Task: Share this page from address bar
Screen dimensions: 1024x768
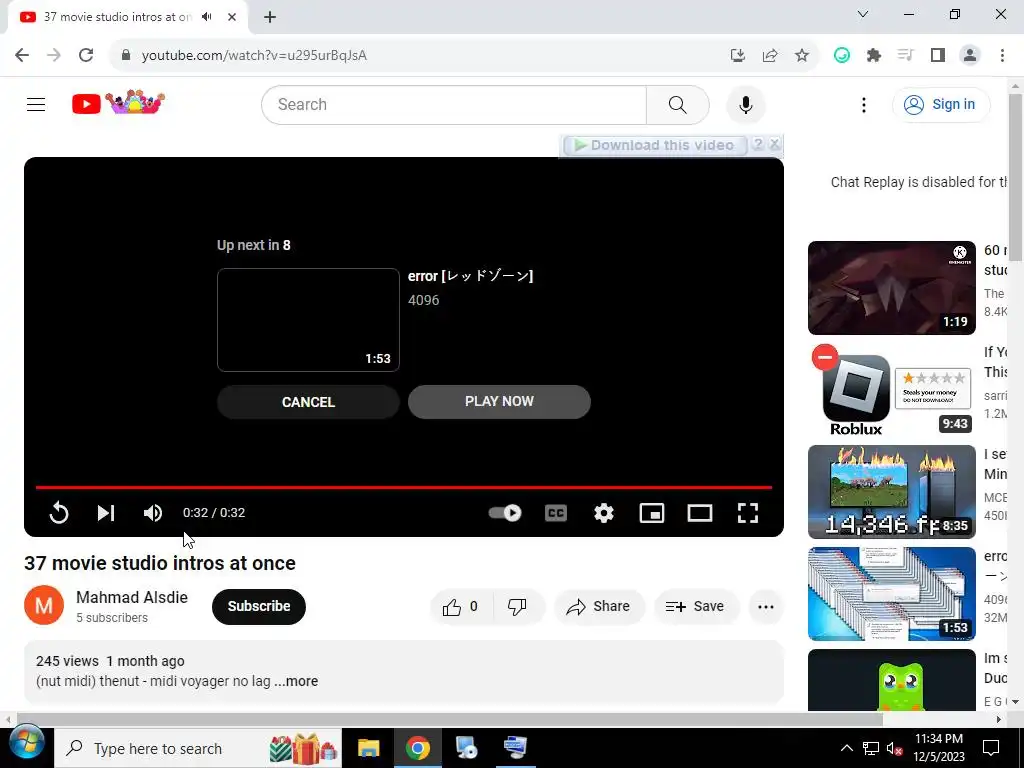Action: tap(770, 56)
